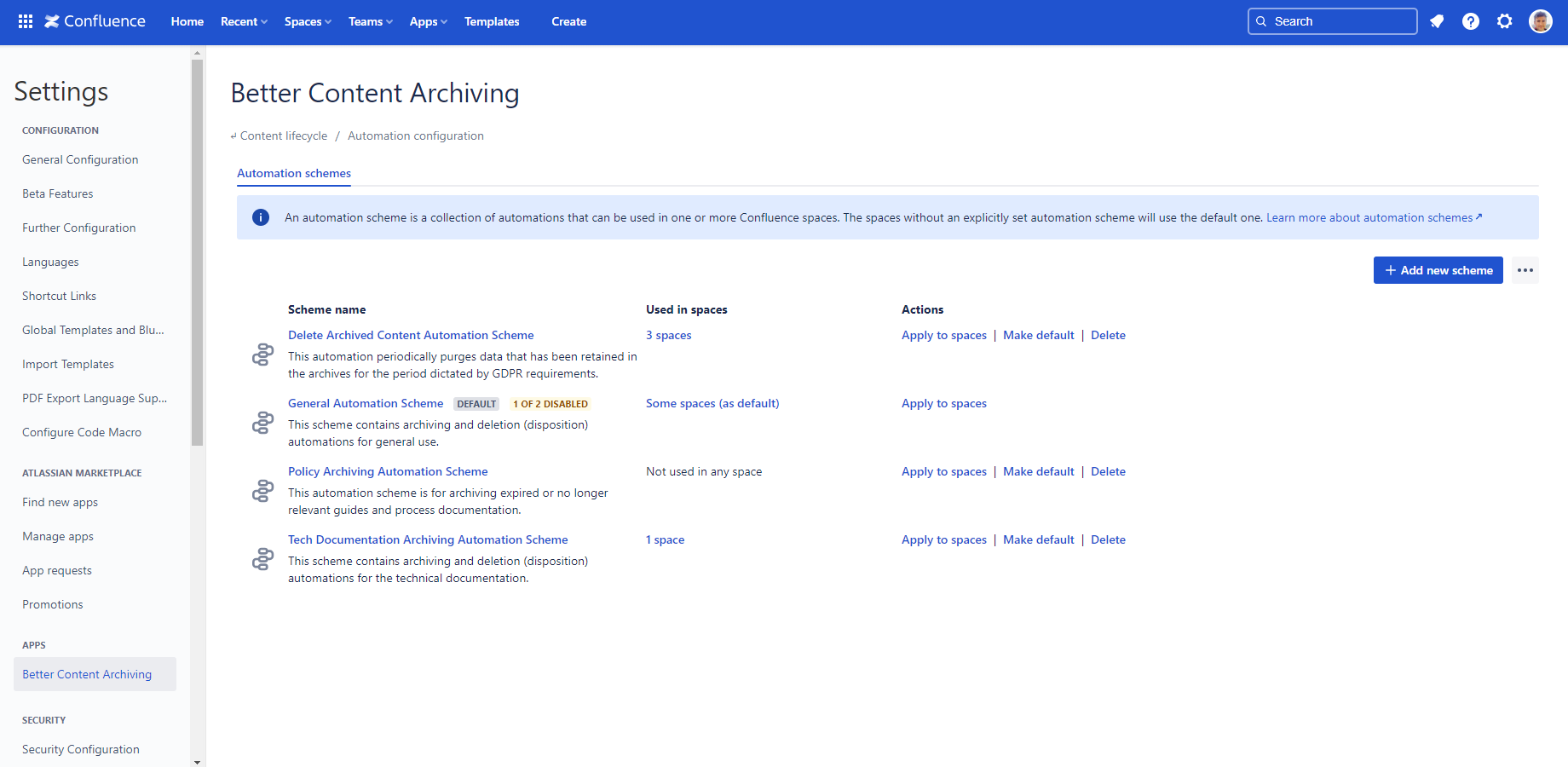Open Delete Archived Content Automation Scheme
This screenshot has width=1568, height=767.
pos(411,335)
